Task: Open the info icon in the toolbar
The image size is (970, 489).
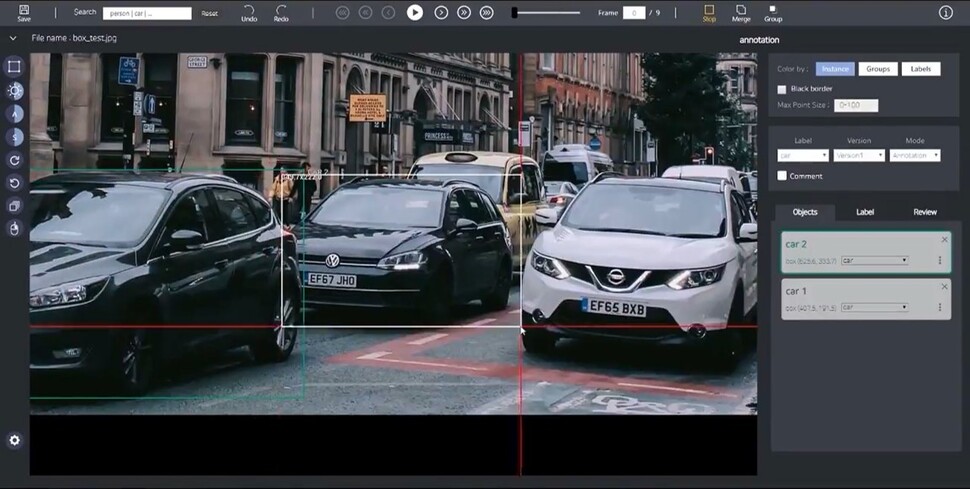Action: pyautogui.click(x=945, y=13)
